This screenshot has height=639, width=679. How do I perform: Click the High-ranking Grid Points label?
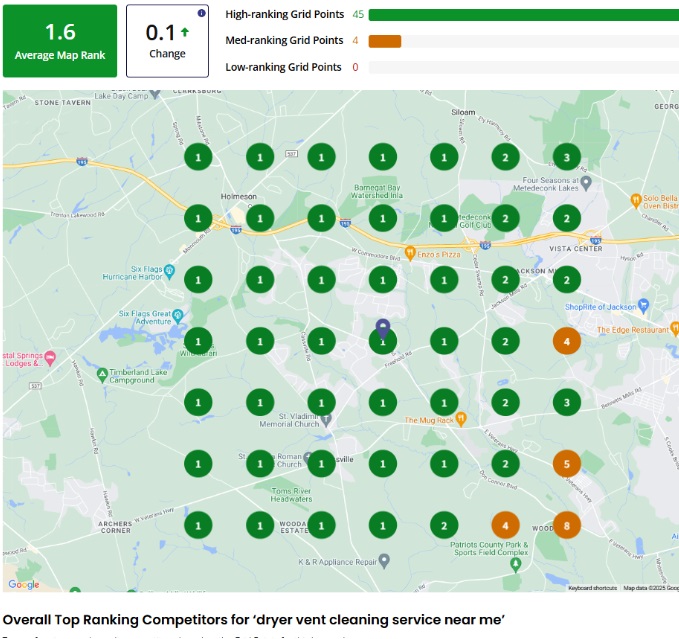(x=285, y=14)
